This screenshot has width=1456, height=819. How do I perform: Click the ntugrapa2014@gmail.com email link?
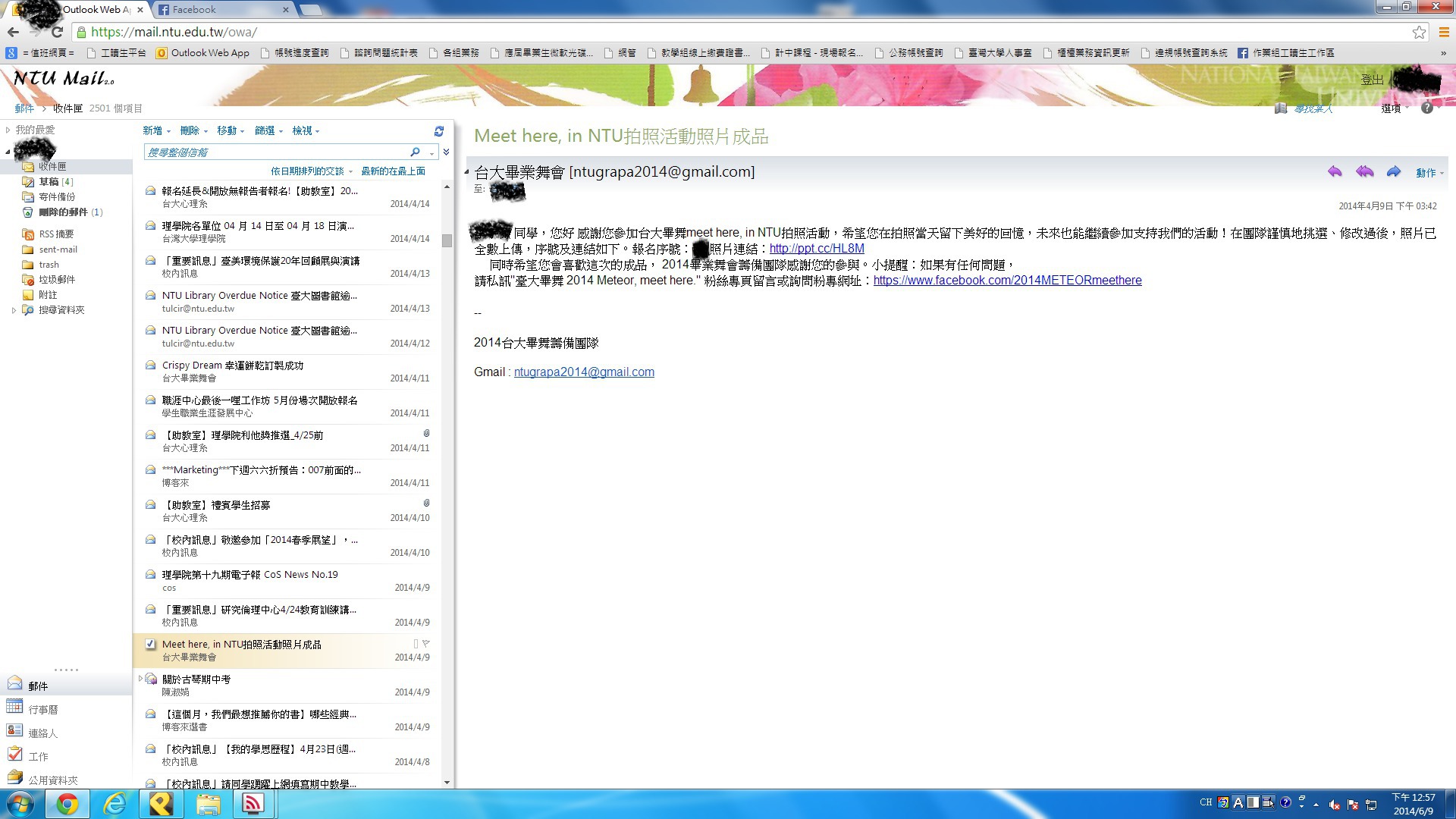click(x=584, y=372)
